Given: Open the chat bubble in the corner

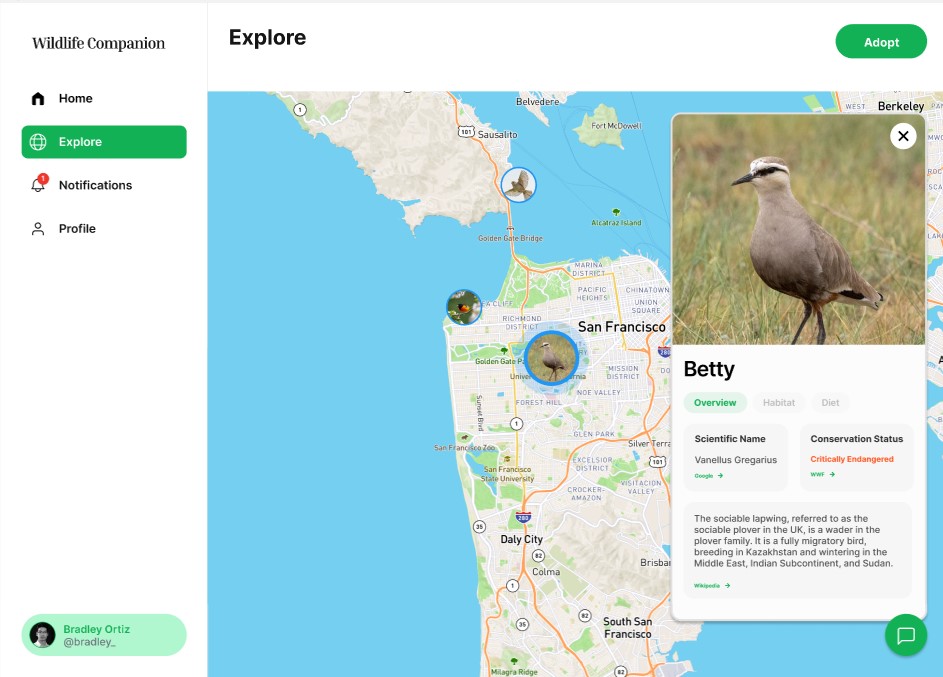Looking at the screenshot, I should 906,635.
